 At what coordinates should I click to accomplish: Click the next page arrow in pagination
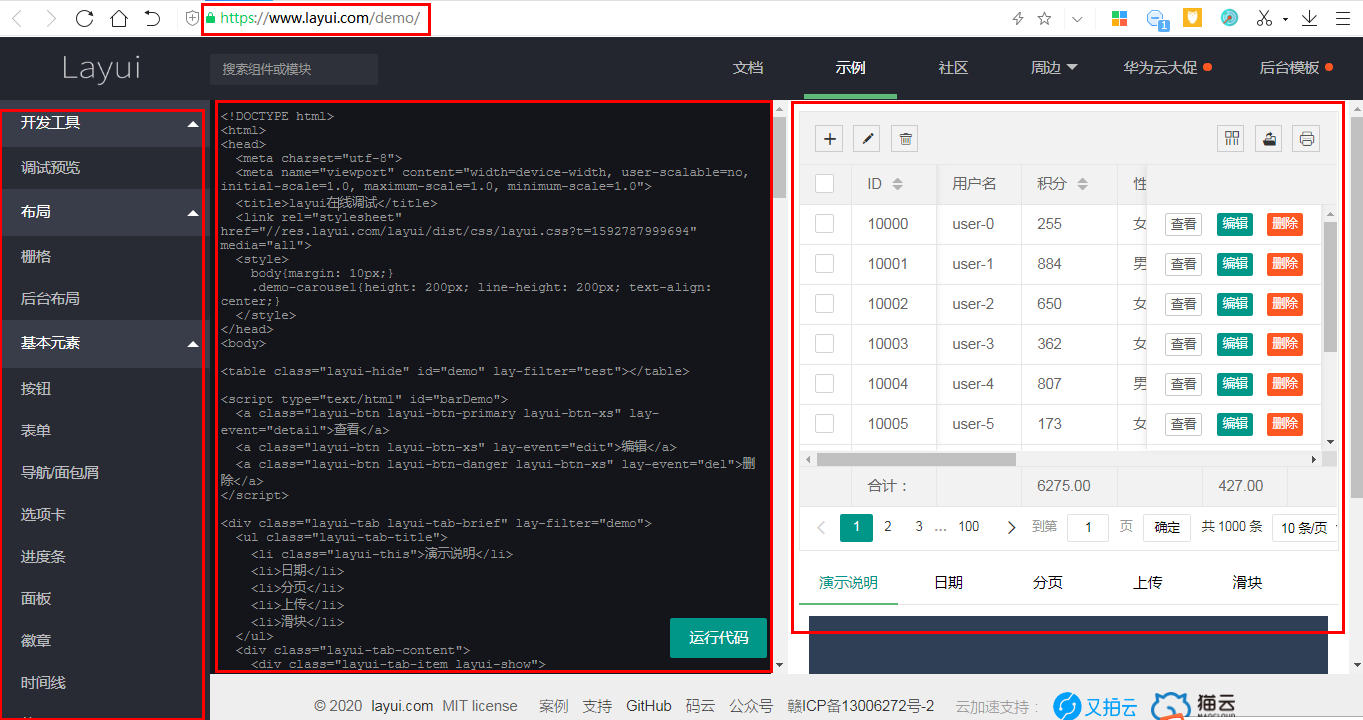click(x=1011, y=527)
